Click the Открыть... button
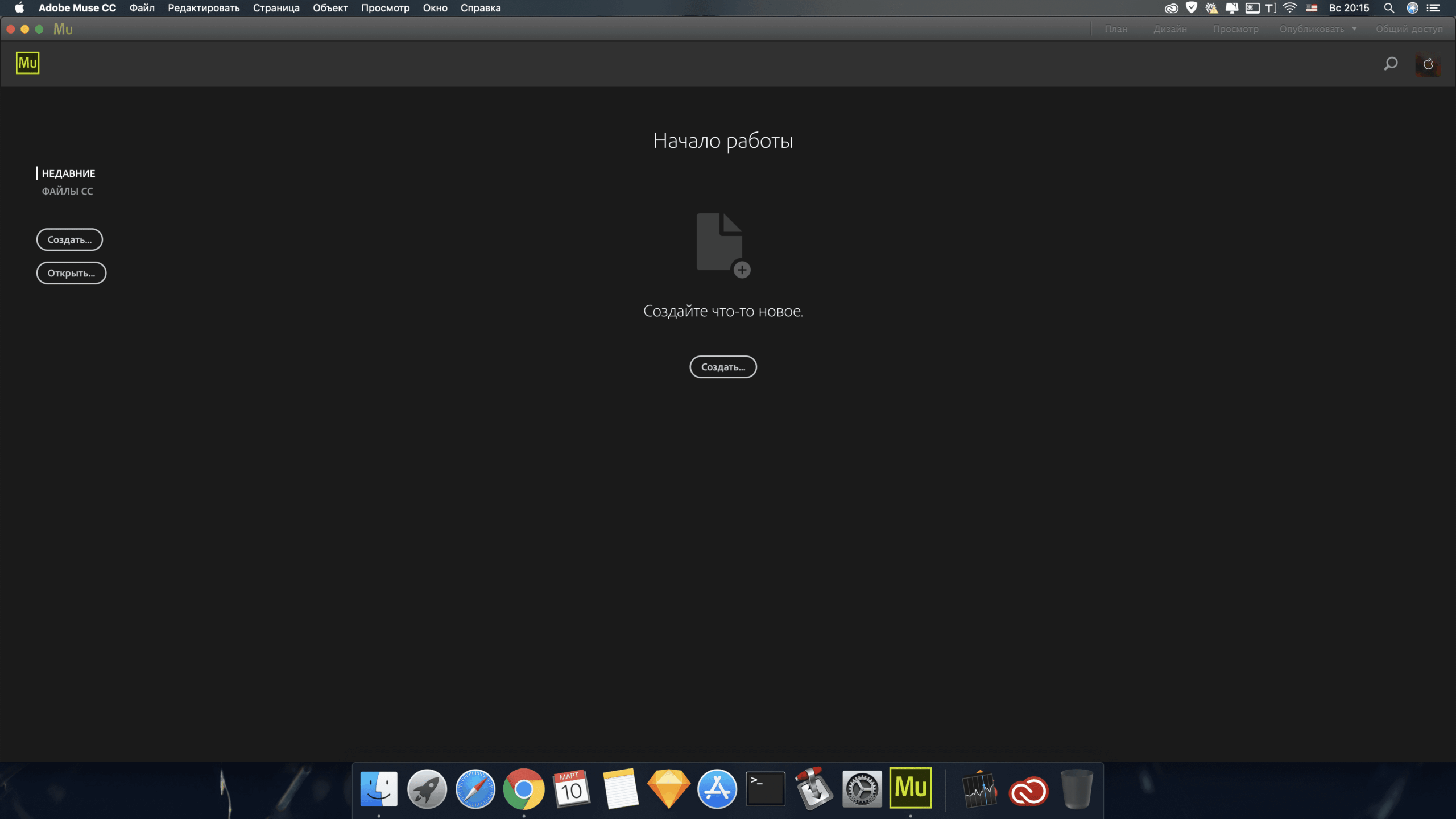The width and height of the screenshot is (1456, 819). point(71,274)
